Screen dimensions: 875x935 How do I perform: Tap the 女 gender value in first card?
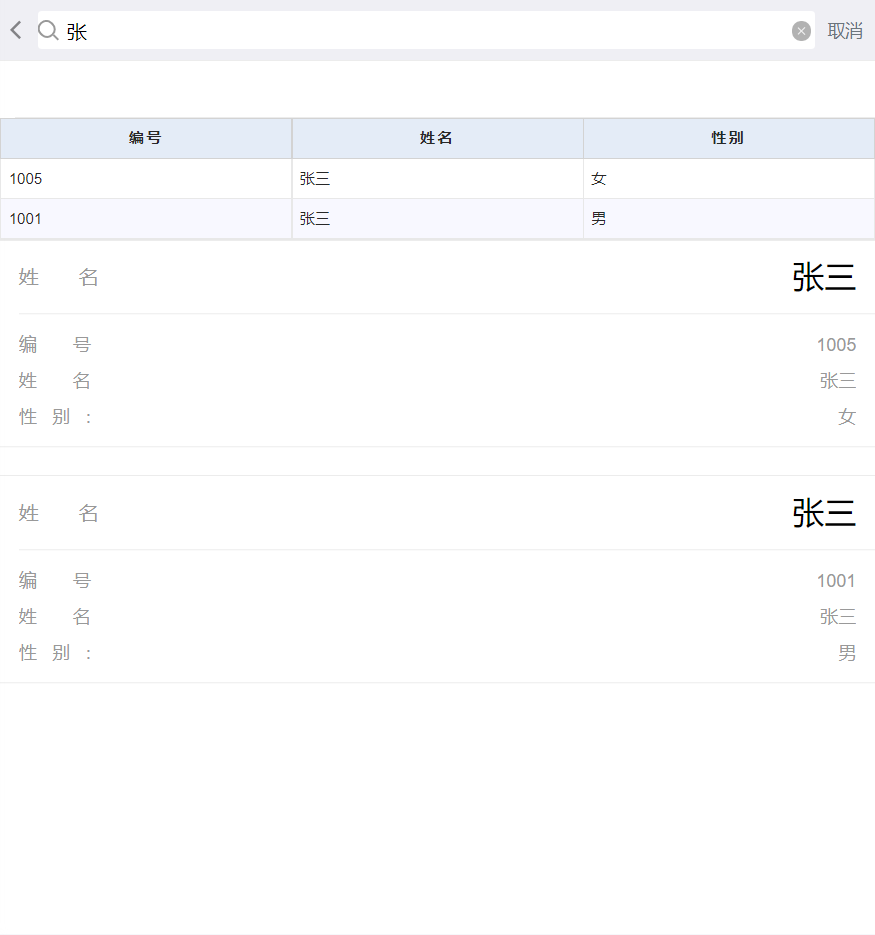pos(846,417)
